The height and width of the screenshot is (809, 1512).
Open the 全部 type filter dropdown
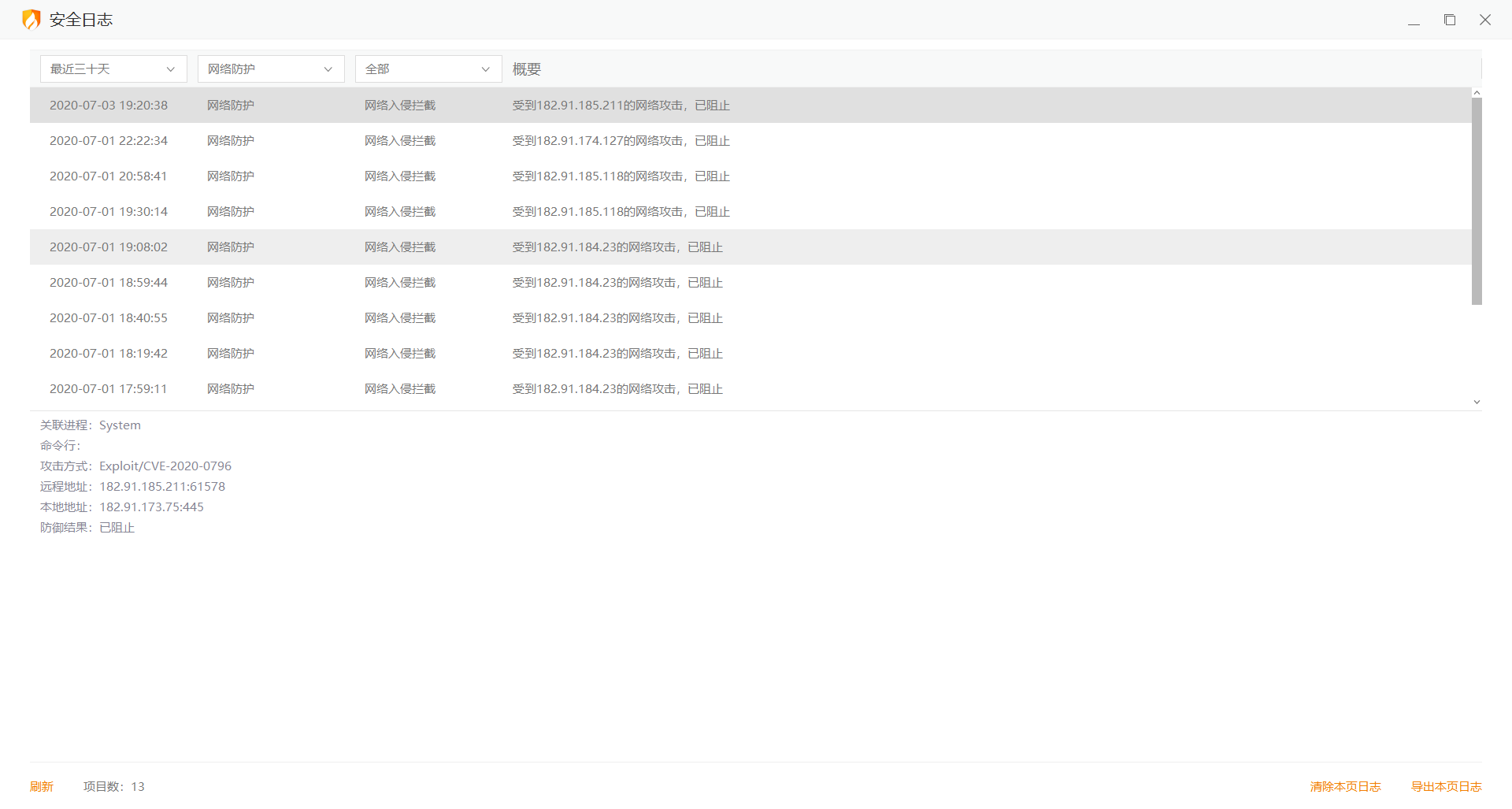[x=428, y=69]
